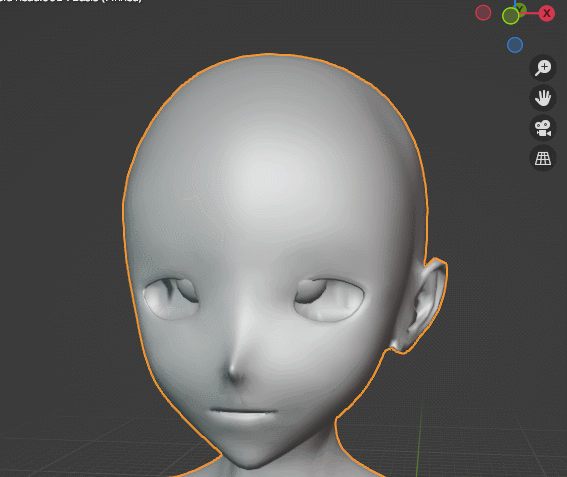Click the blue negative Z axis circle
Image resolution: width=567 pixels, height=477 pixels.
(515, 45)
